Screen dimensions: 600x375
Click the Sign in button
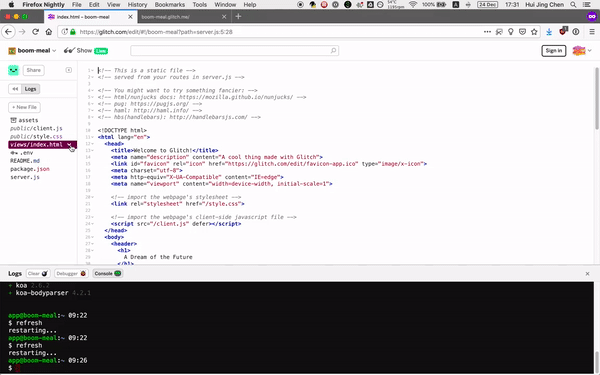(x=553, y=51)
